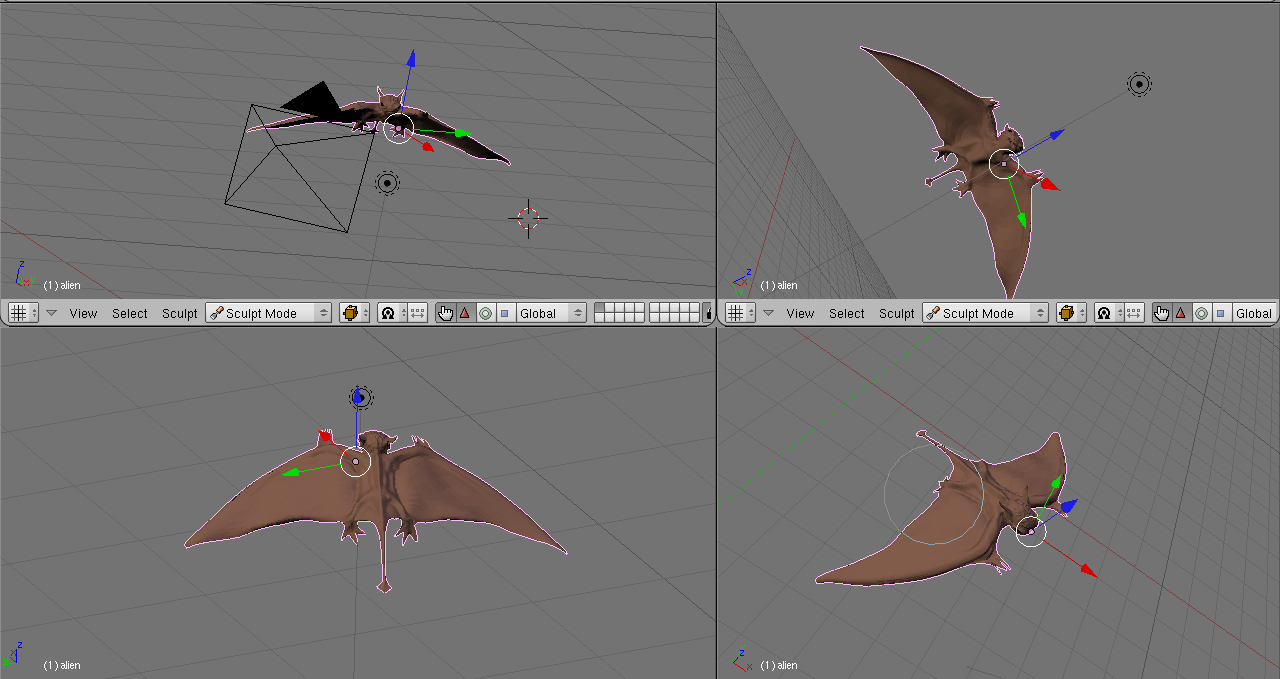
Task: Open pivot point selector in right header
Action: 1109,313
